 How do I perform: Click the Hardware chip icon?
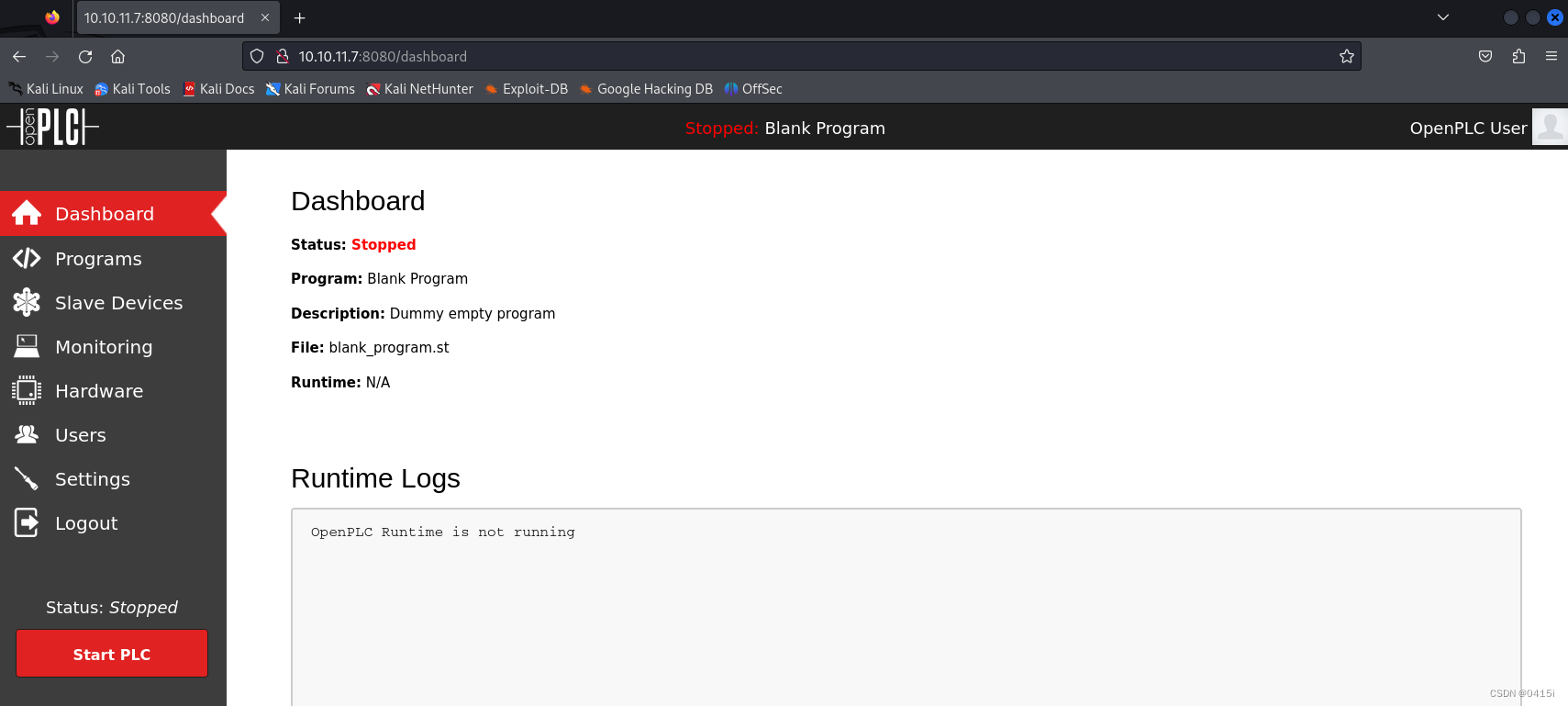tap(27, 390)
